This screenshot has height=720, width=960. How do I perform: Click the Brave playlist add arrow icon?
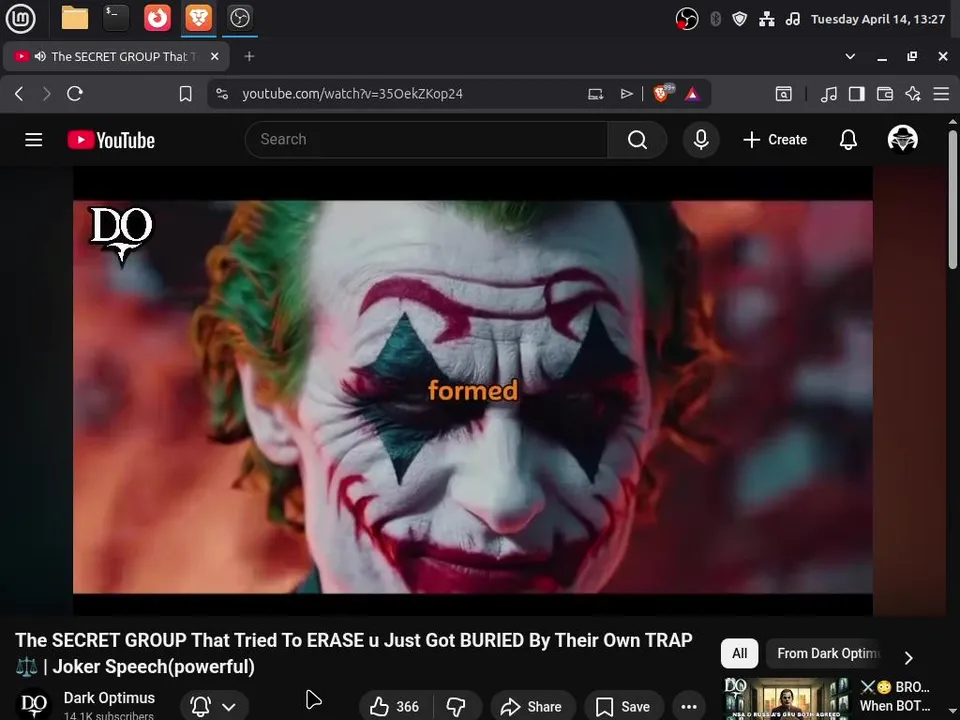click(x=626, y=94)
